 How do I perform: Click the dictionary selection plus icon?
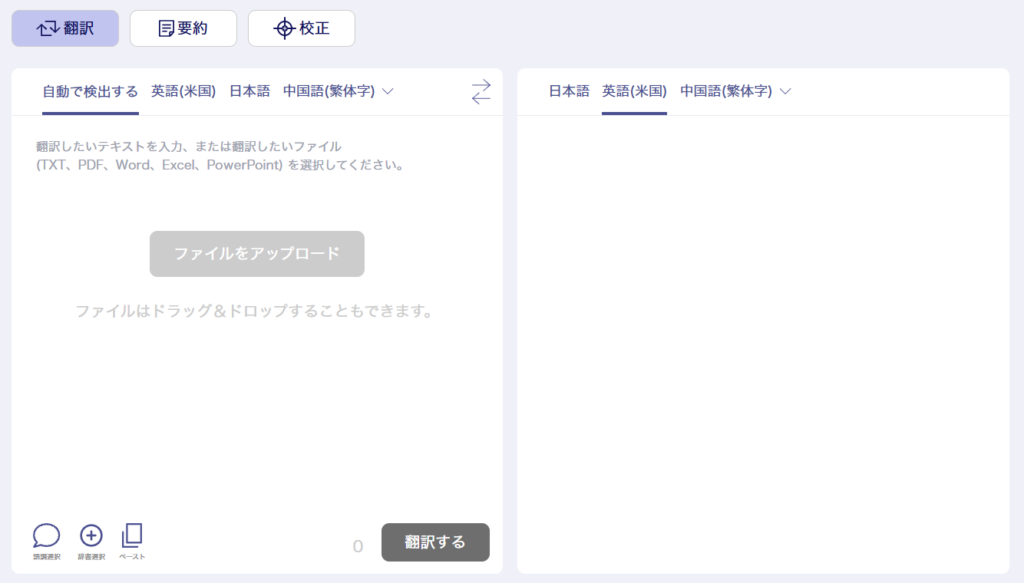pos(91,536)
